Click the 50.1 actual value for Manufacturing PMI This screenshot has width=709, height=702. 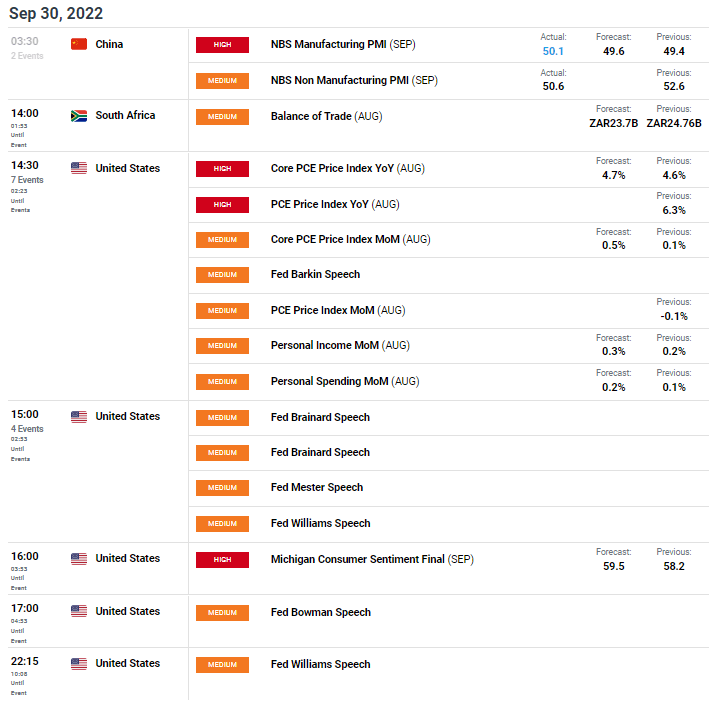pyautogui.click(x=552, y=51)
